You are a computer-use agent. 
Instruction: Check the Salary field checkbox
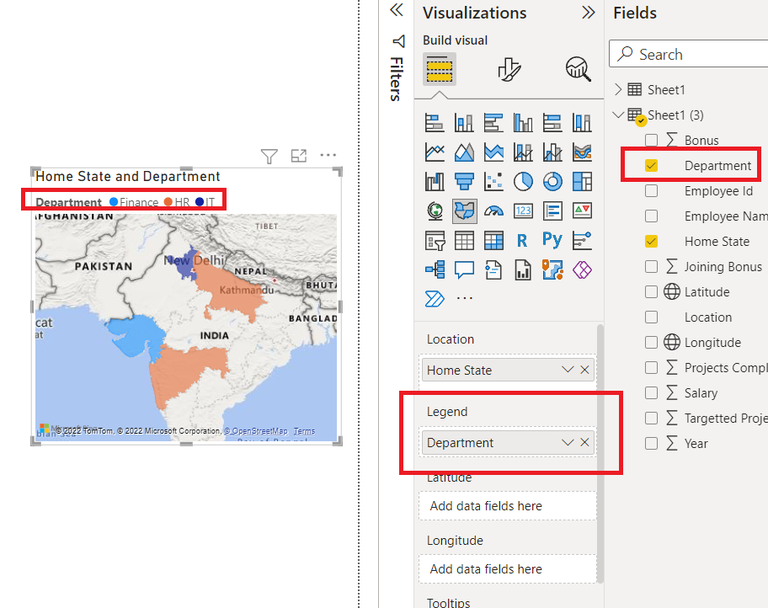(651, 393)
